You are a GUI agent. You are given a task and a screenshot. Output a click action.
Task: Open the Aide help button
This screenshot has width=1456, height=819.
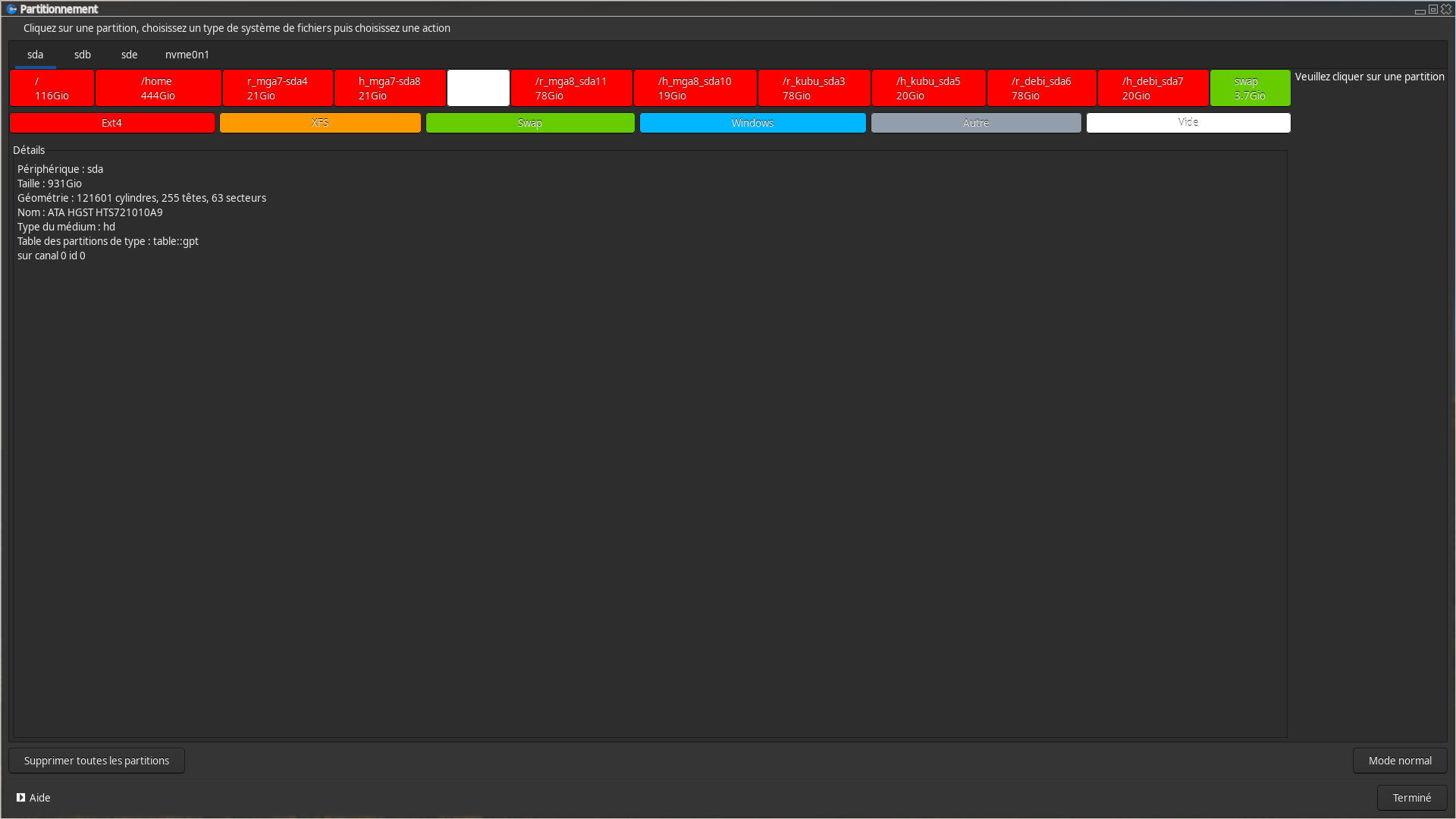(x=33, y=798)
